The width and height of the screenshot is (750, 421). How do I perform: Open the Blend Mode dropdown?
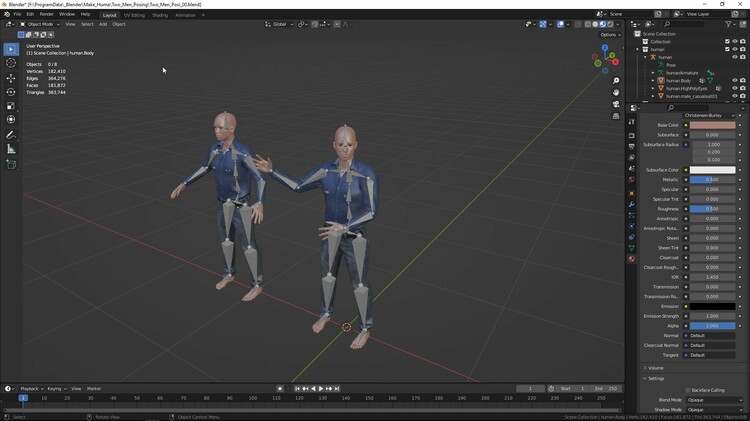point(713,400)
